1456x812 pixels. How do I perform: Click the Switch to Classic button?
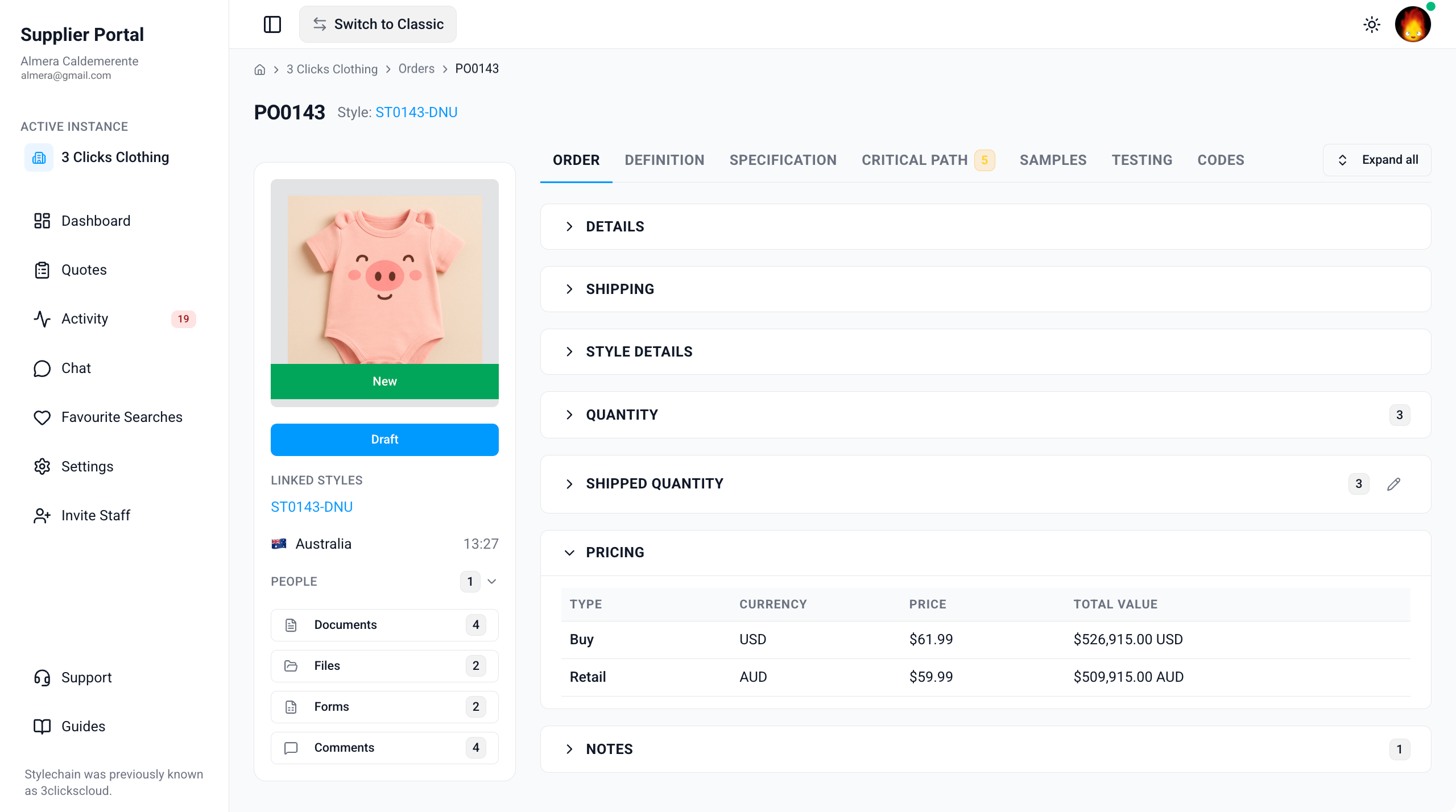pyautogui.click(x=378, y=24)
